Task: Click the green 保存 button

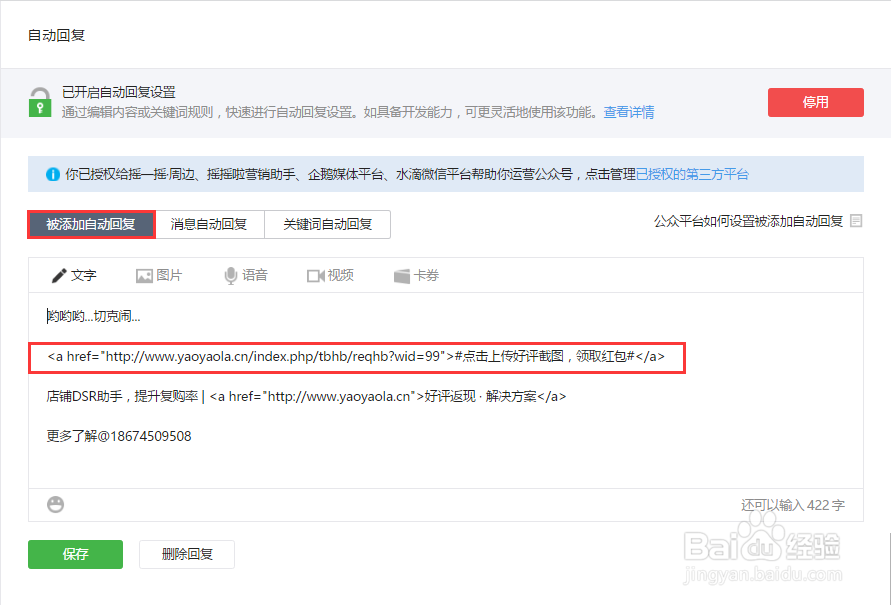Action: [x=76, y=554]
